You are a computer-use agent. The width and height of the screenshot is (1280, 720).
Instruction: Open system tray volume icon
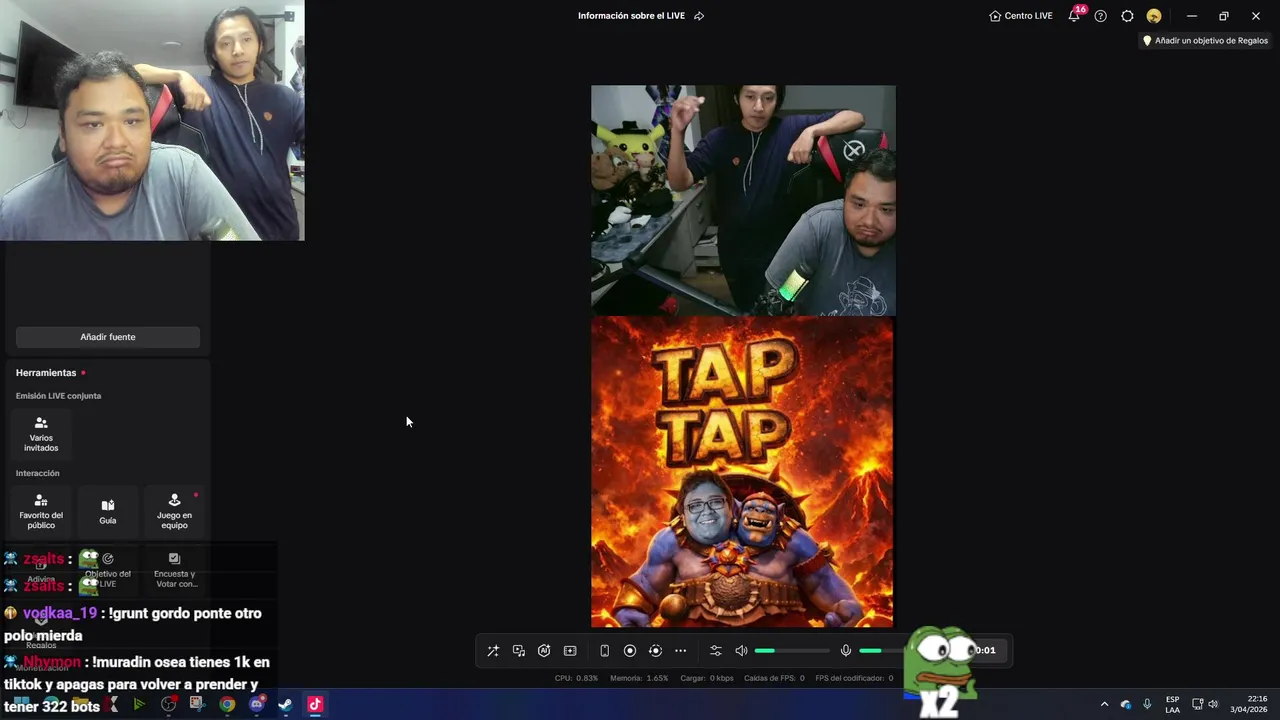(1213, 704)
